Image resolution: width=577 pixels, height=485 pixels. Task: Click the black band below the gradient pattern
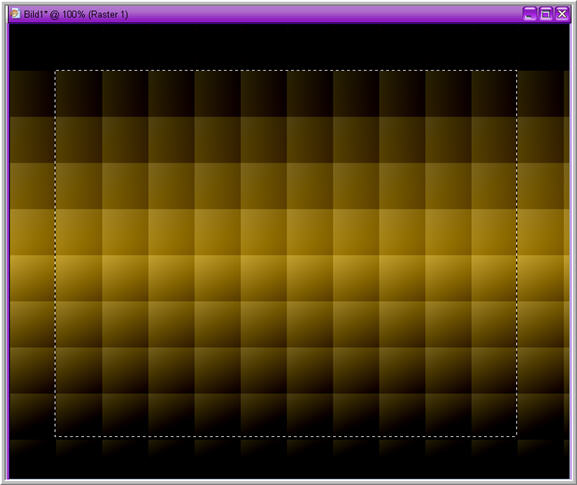pos(289,467)
